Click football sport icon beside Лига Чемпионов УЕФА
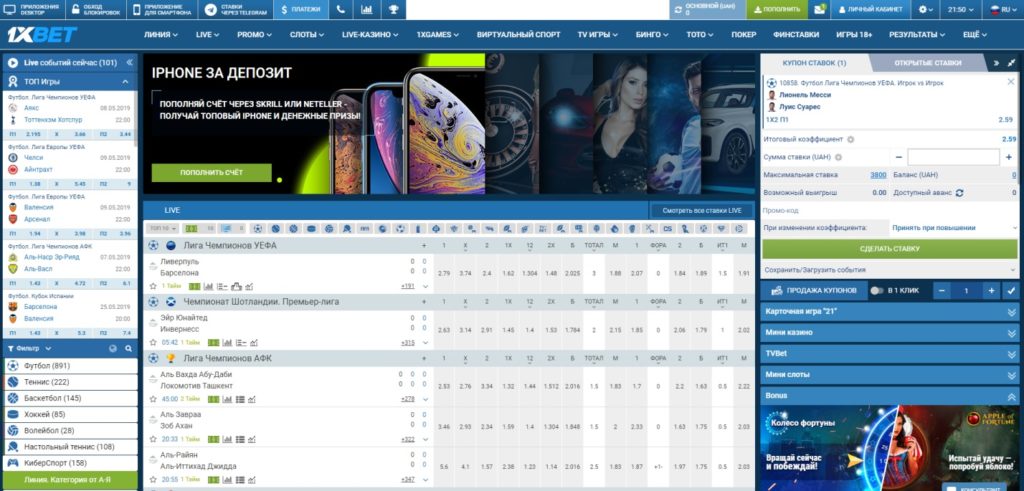This screenshot has height=491, width=1024. pyautogui.click(x=153, y=246)
